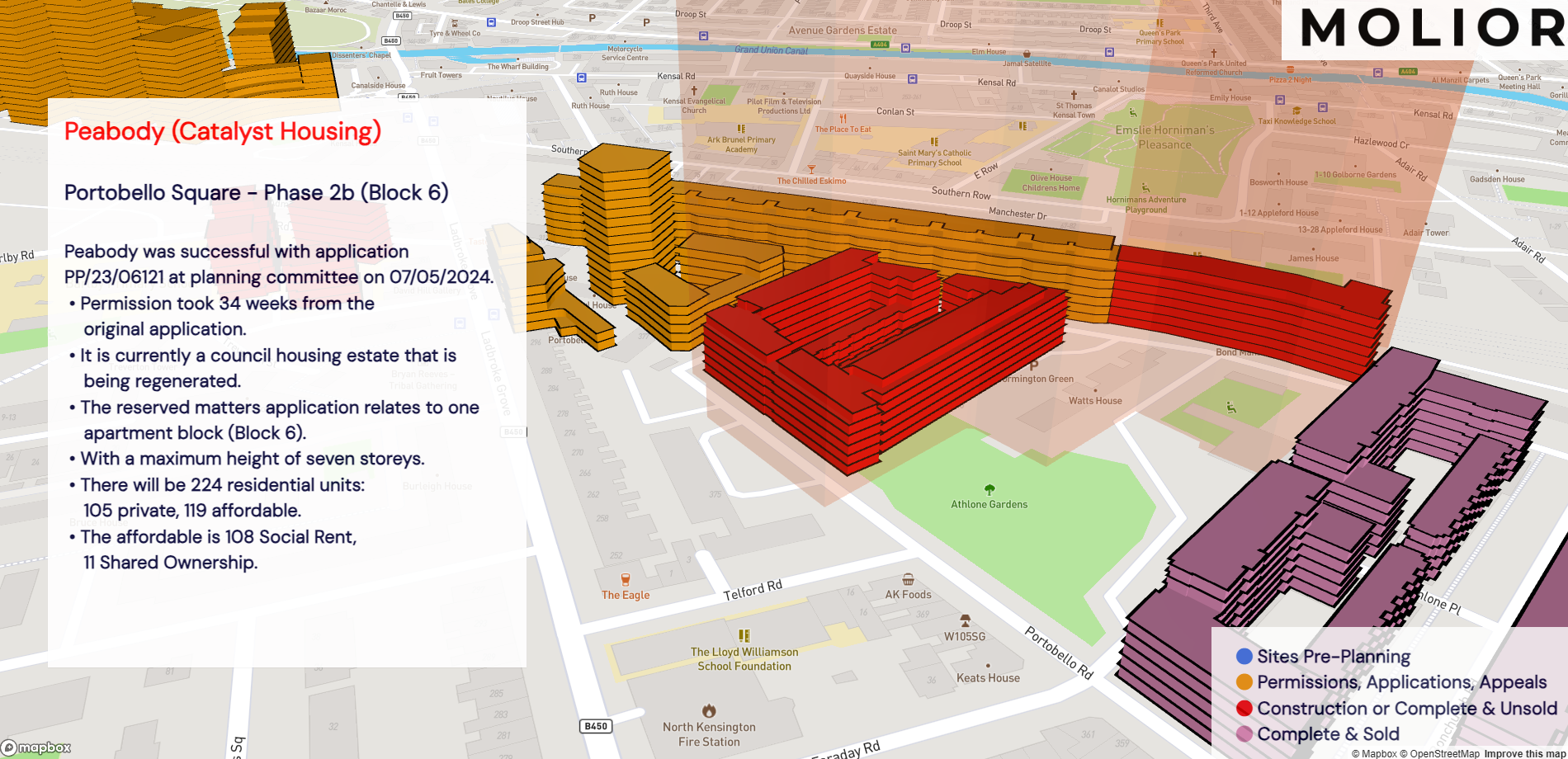Select the Taxi Knowledge School icon
1568x759 pixels.
[x=1296, y=111]
